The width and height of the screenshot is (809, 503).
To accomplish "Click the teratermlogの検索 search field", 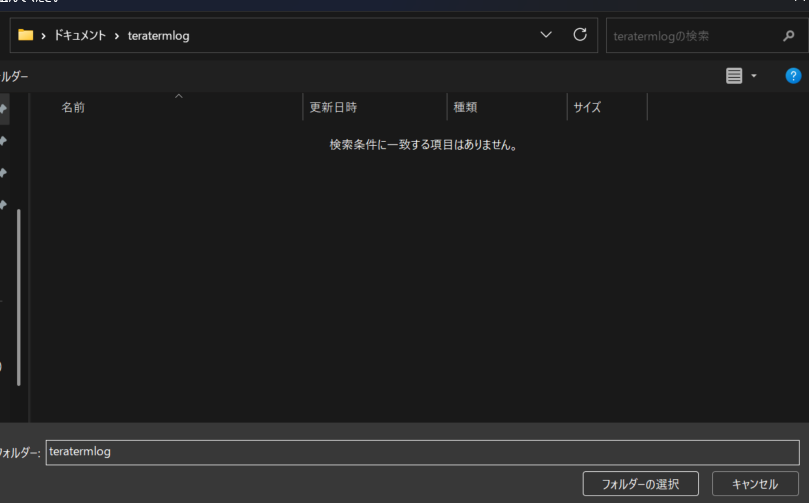I will [690, 36].
